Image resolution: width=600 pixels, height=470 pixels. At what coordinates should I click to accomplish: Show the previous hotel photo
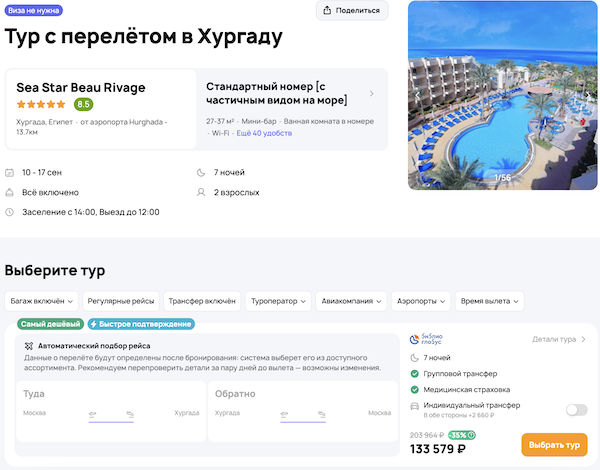[x=418, y=94]
